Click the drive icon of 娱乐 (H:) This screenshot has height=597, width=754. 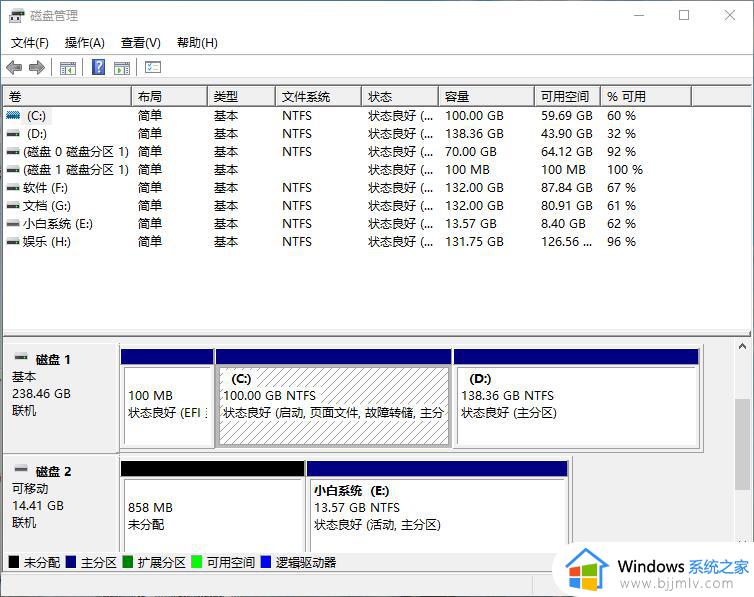point(13,242)
